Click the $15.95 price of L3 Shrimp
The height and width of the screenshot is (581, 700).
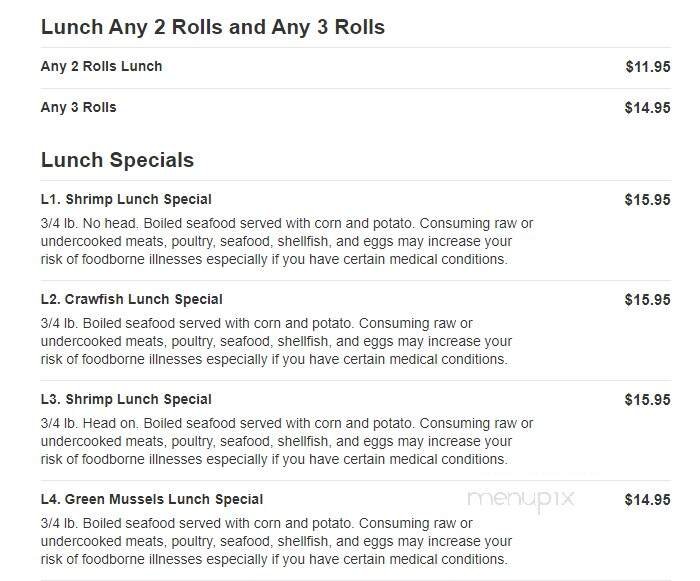pos(647,399)
